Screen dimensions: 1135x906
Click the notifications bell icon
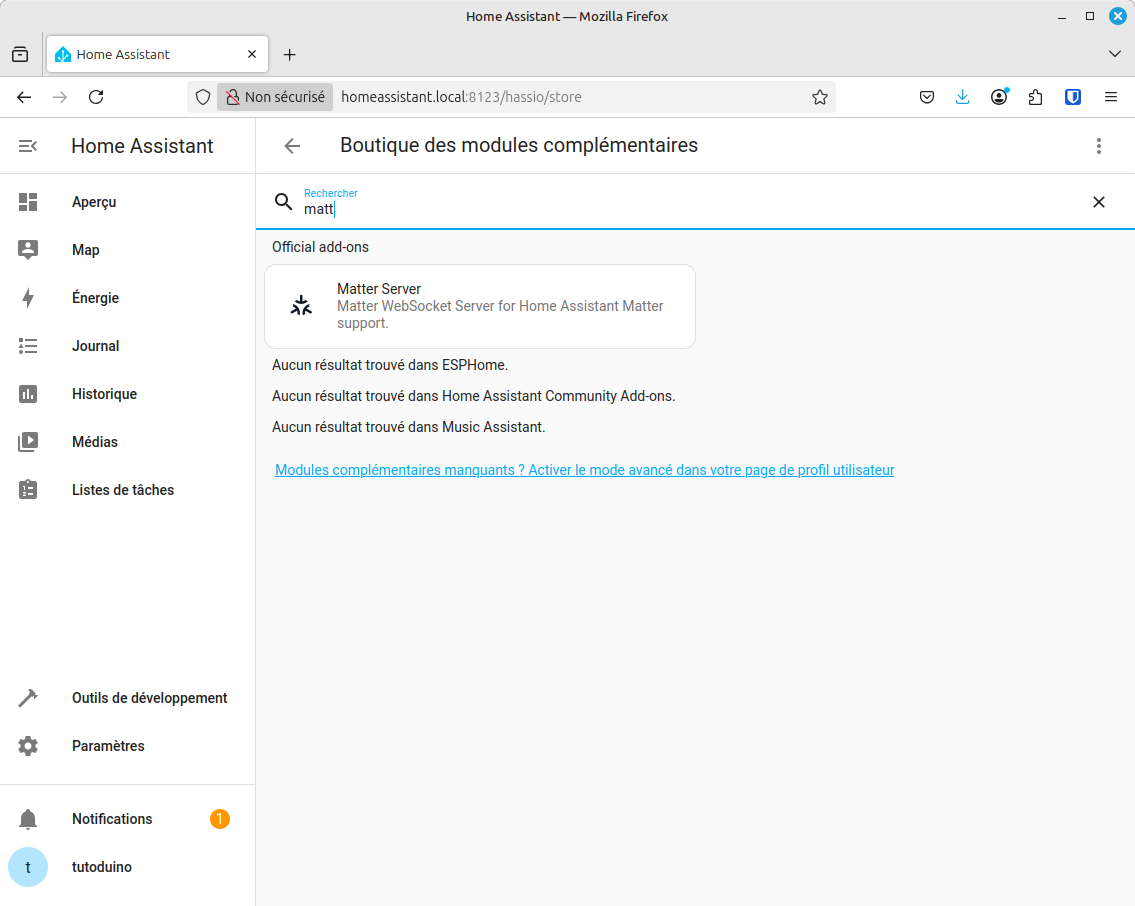(x=28, y=819)
